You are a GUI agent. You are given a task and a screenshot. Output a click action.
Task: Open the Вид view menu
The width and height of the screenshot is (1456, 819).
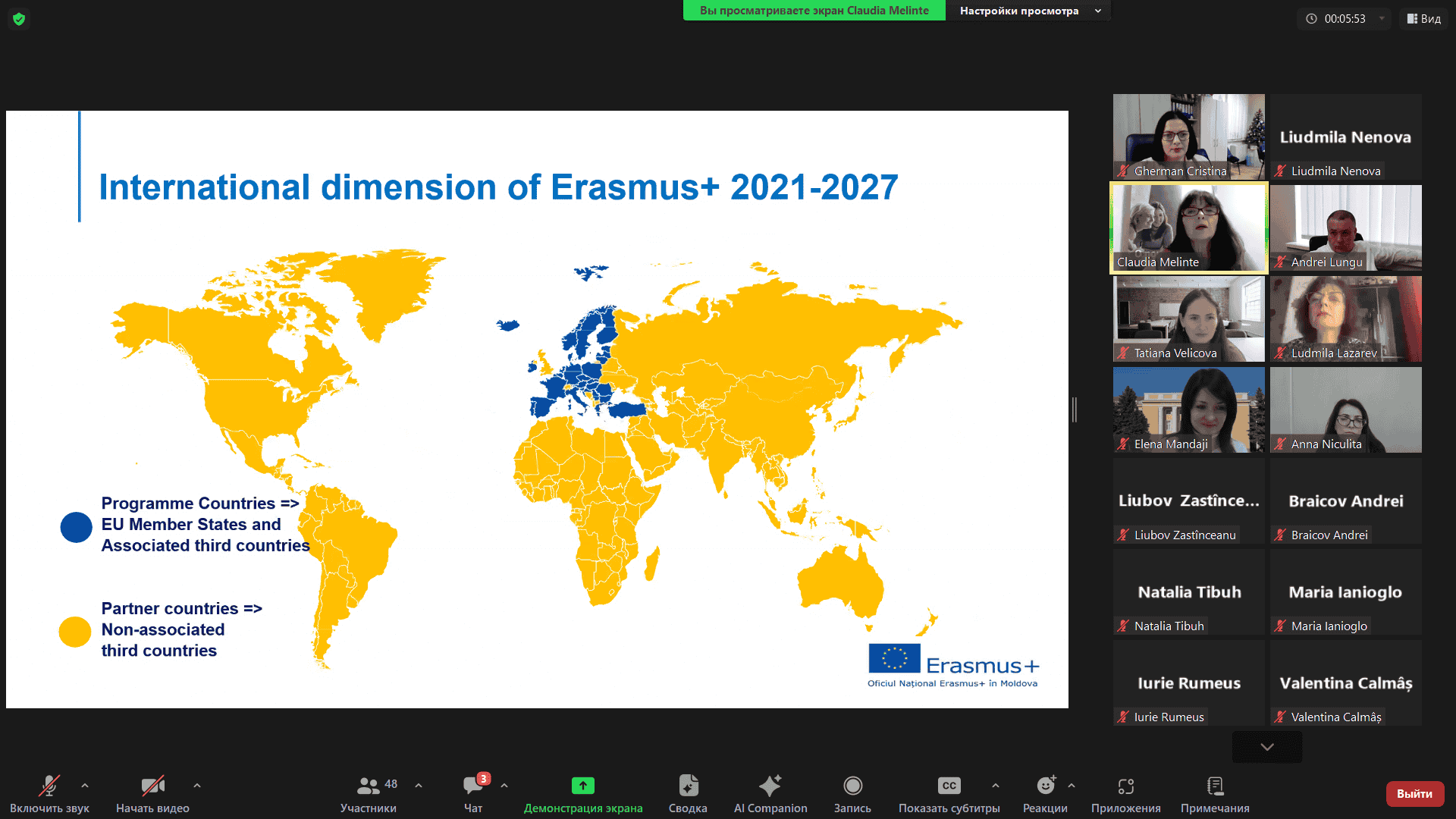(1423, 19)
